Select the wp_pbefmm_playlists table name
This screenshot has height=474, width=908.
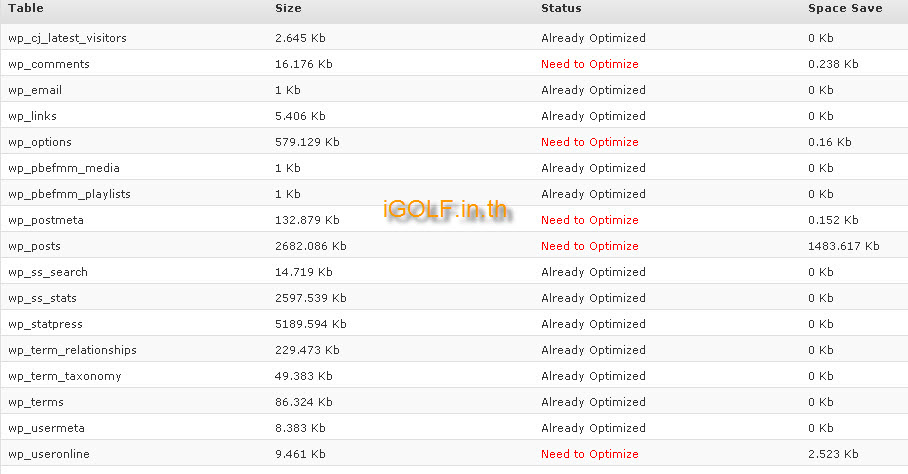point(69,194)
